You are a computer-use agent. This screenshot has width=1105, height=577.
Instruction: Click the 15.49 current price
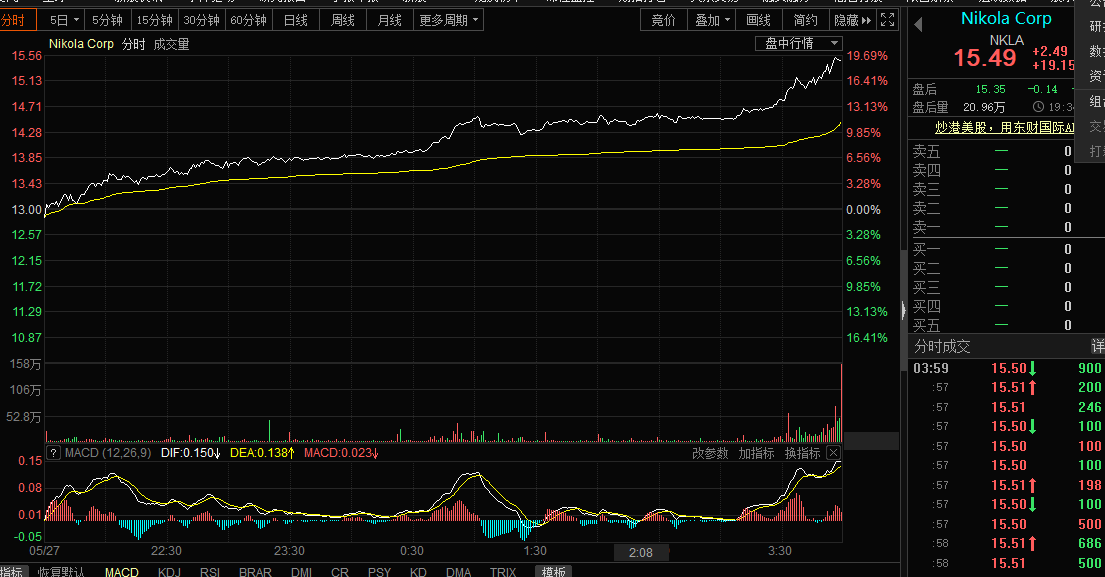tap(984, 58)
